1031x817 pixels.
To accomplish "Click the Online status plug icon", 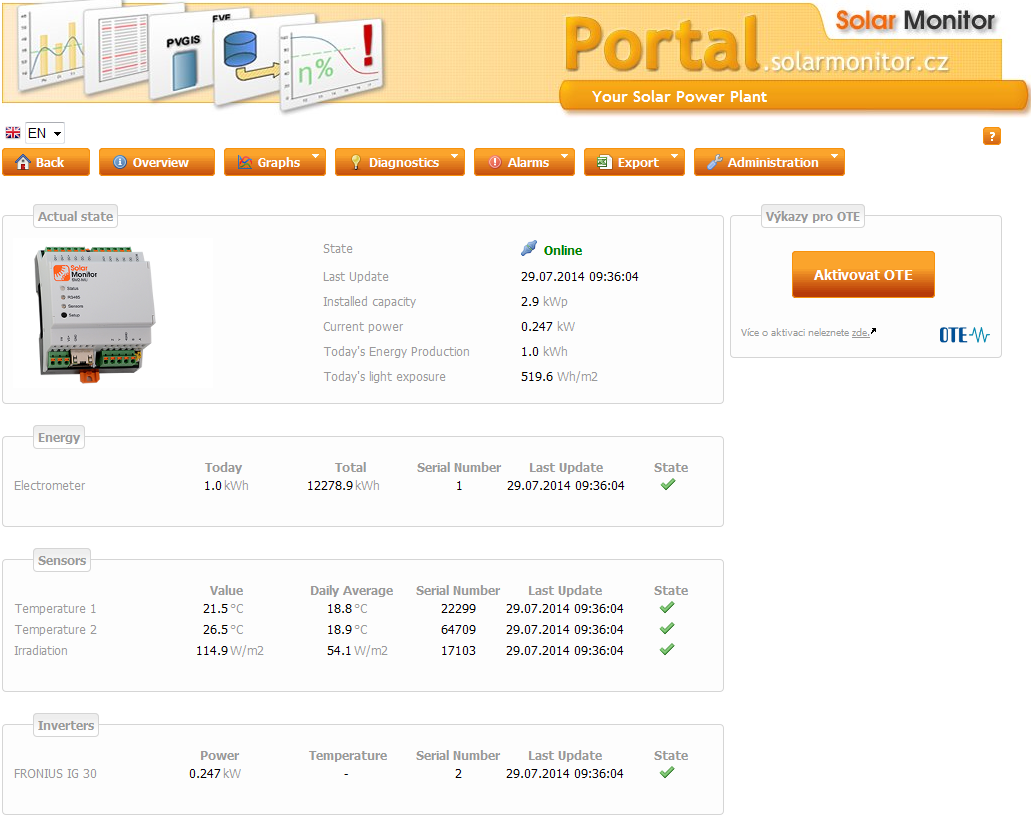I will [x=529, y=249].
